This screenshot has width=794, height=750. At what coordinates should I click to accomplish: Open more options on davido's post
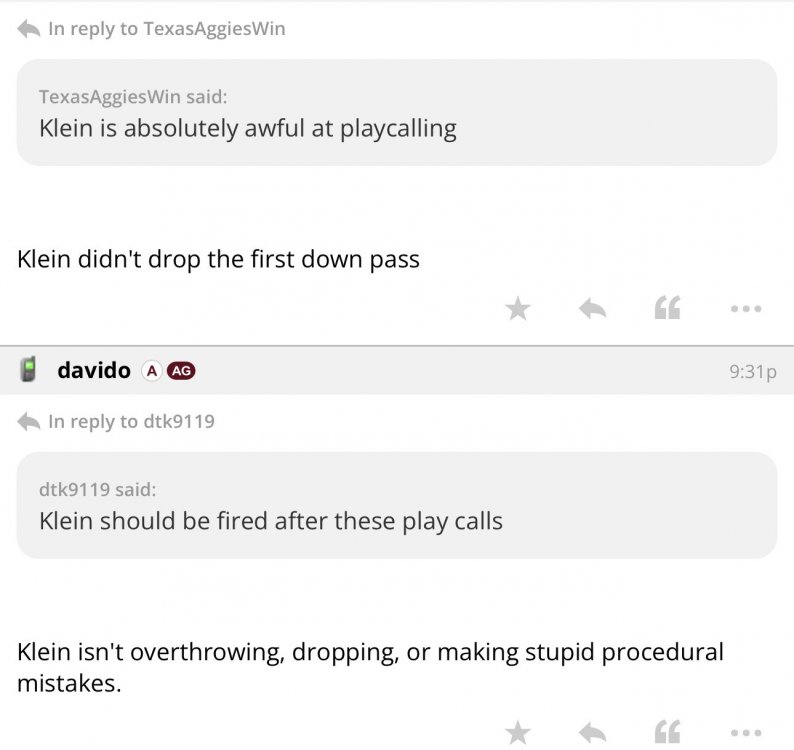click(745, 733)
